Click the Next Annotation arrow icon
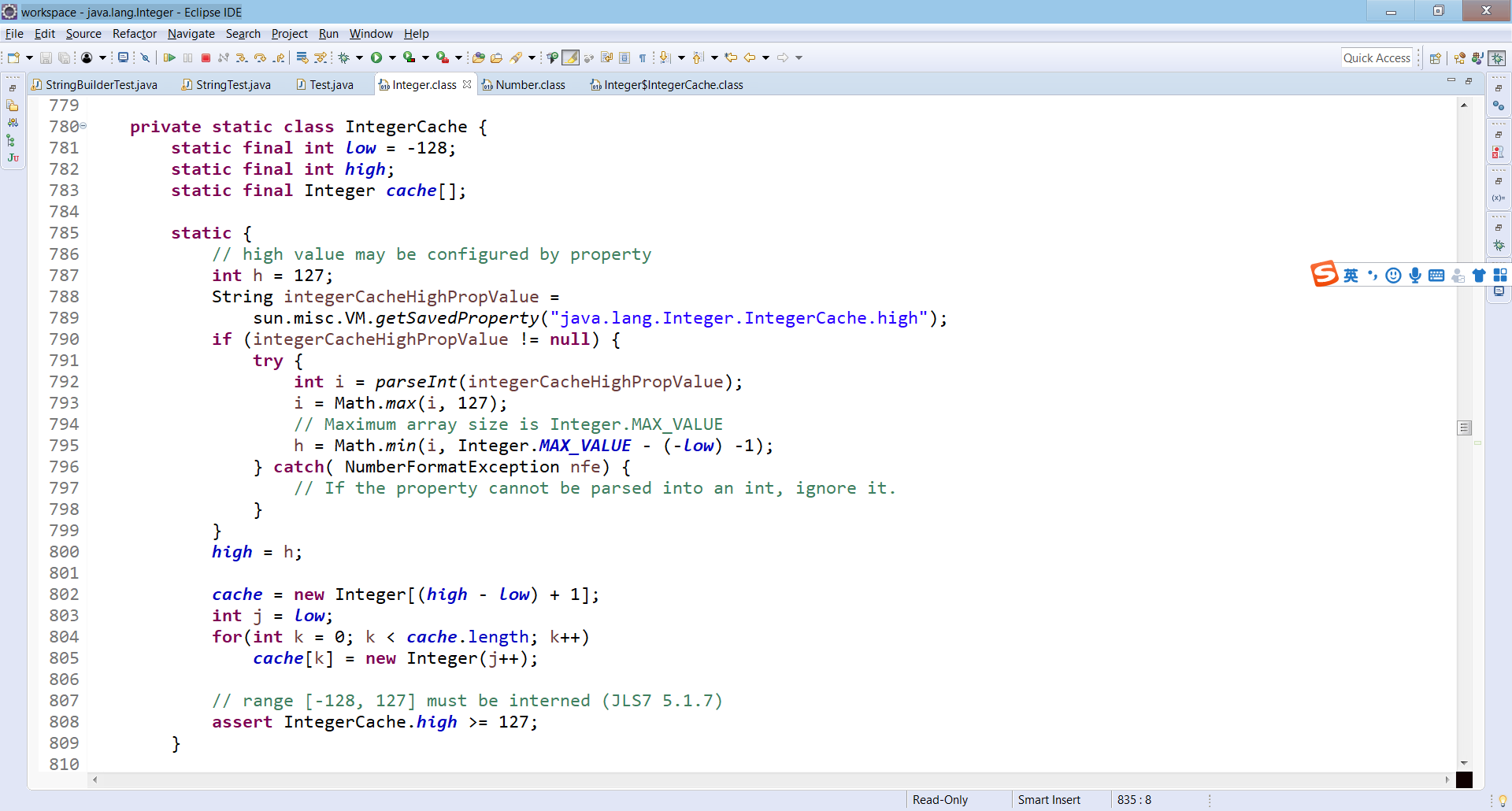The height and width of the screenshot is (811, 1512). tap(665, 57)
